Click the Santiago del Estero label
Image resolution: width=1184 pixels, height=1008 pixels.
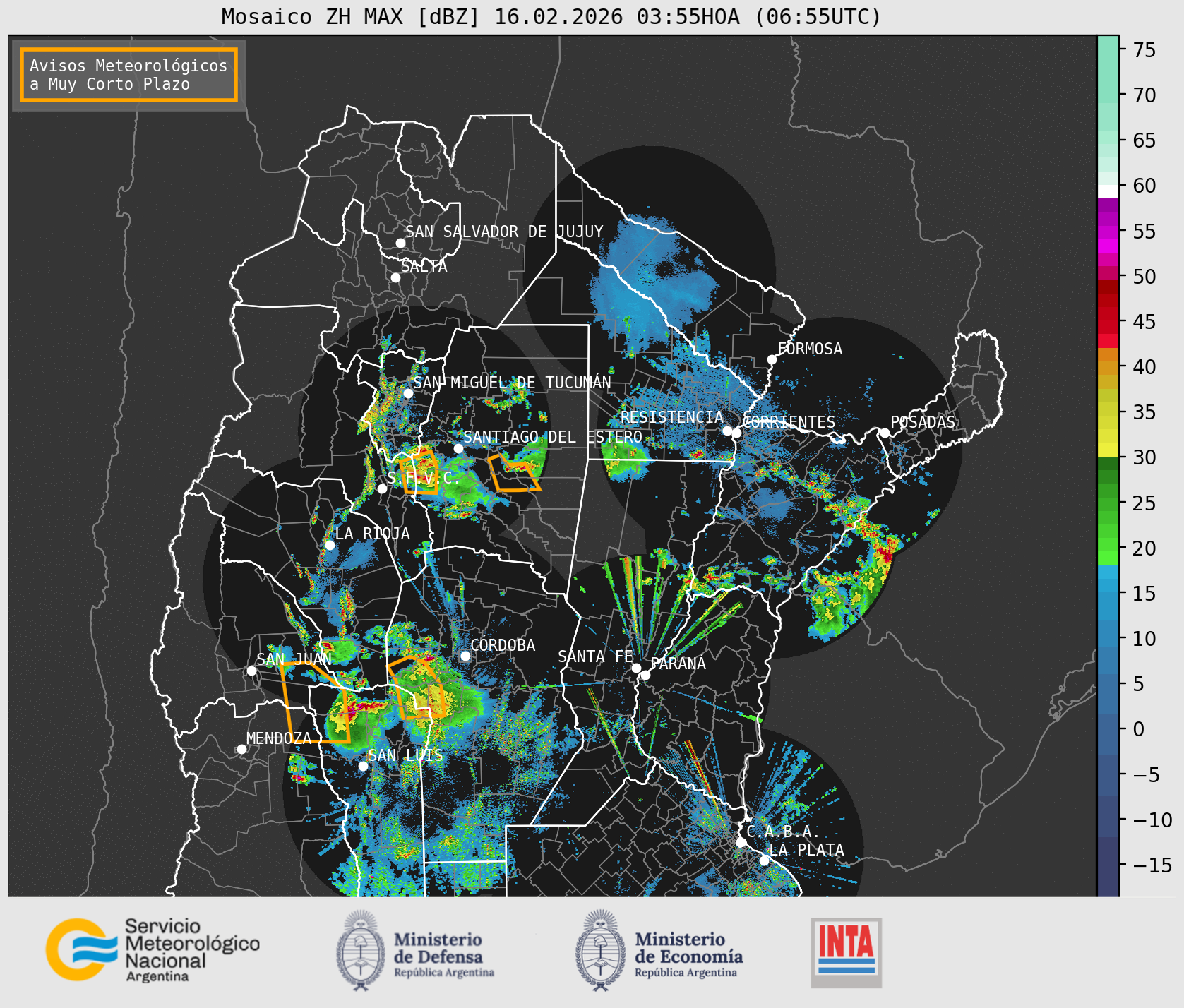point(553,437)
